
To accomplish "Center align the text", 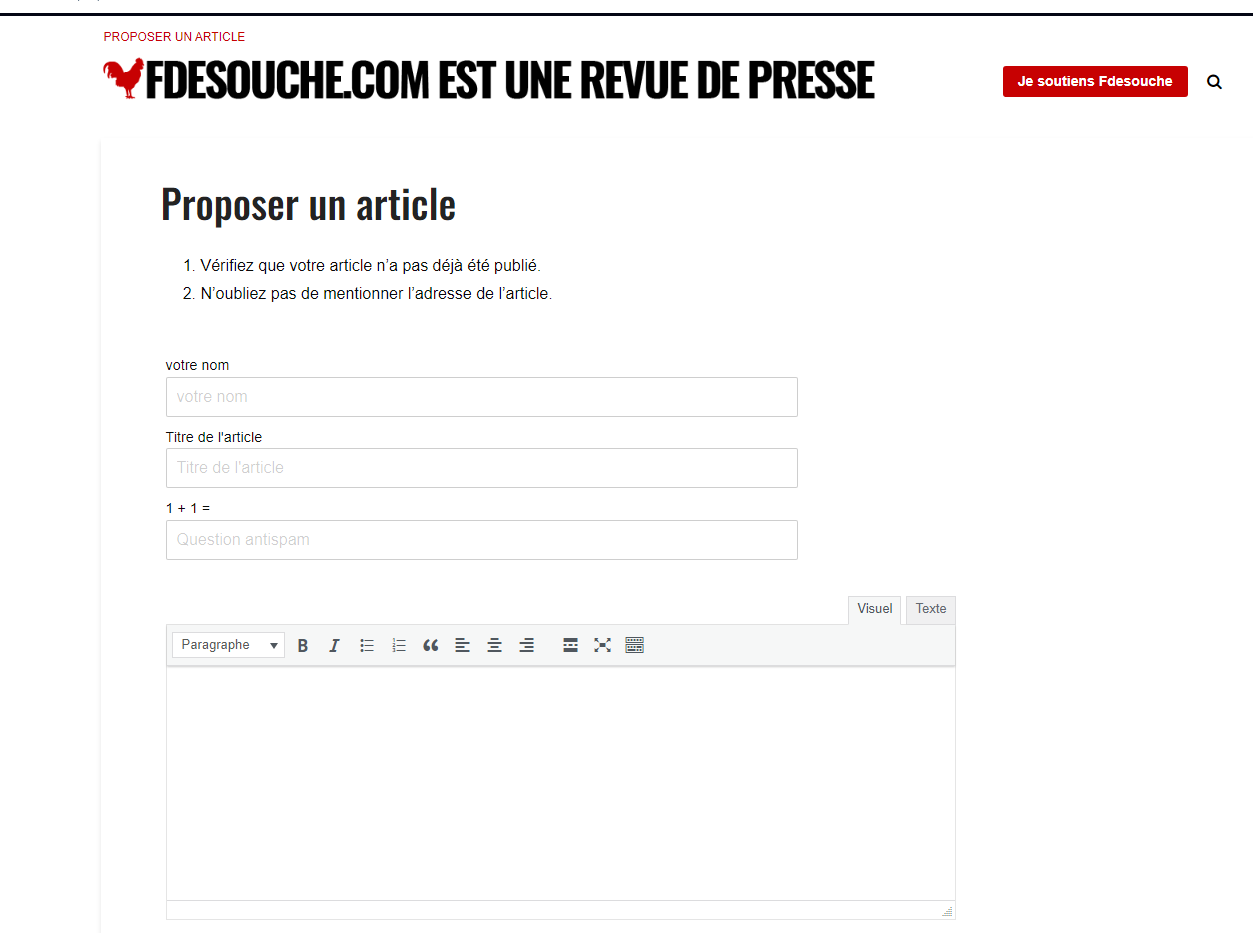I will coord(494,645).
